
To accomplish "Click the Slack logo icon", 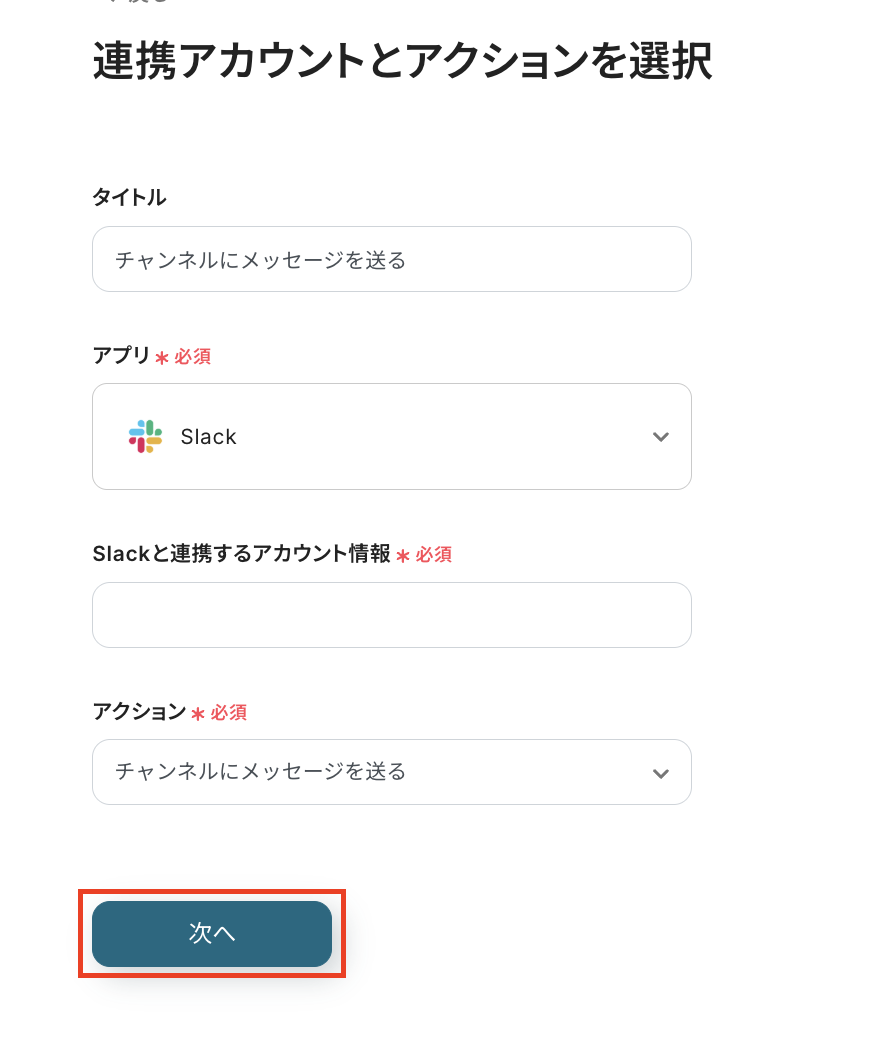I will point(145,437).
